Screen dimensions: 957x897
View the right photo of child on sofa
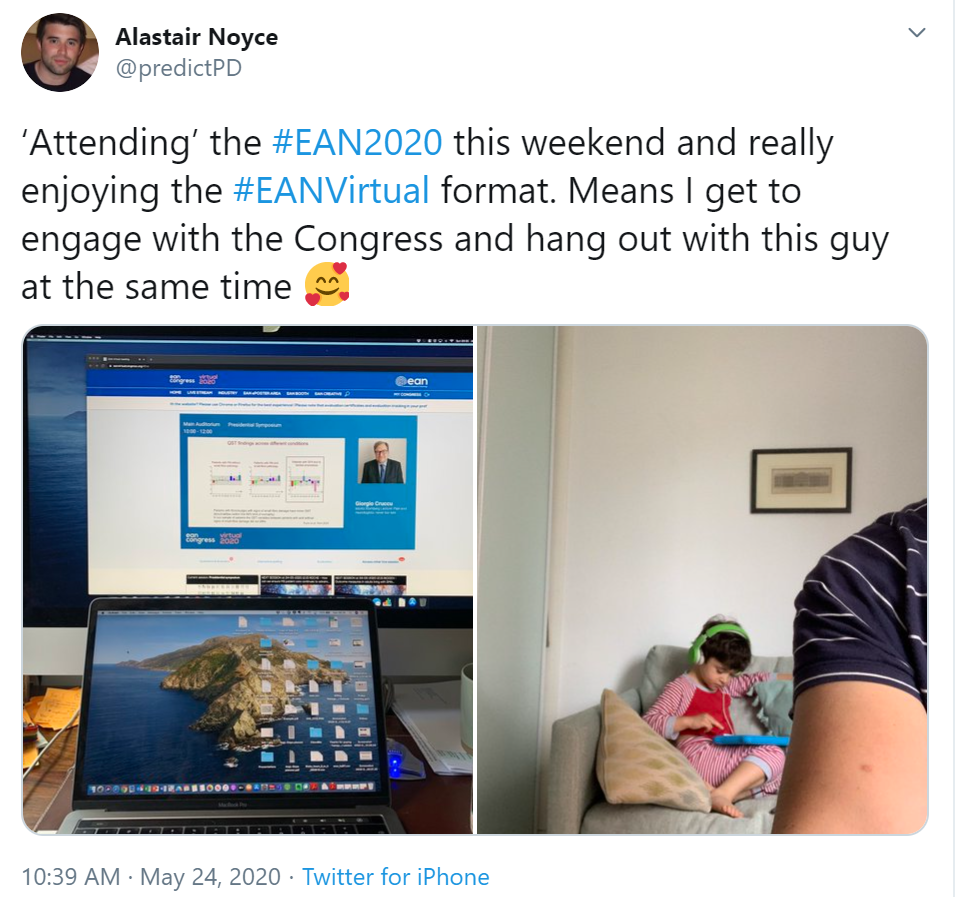click(702, 580)
